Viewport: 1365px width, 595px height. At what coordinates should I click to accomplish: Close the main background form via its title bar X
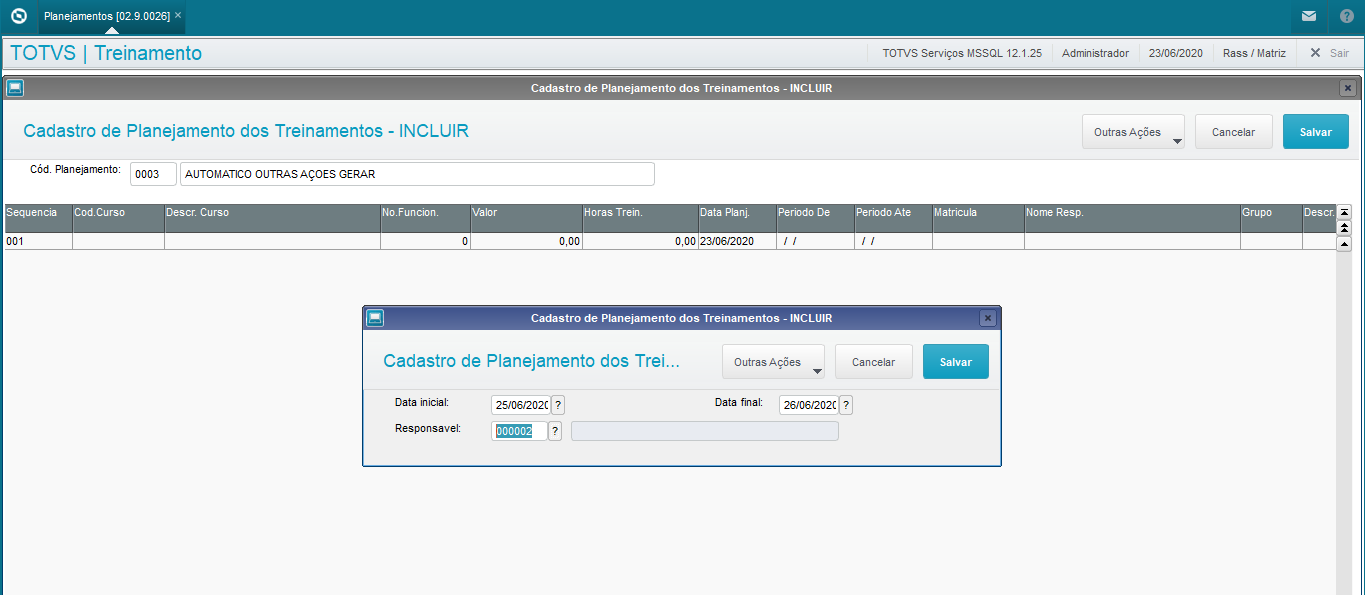pyautogui.click(x=1348, y=88)
